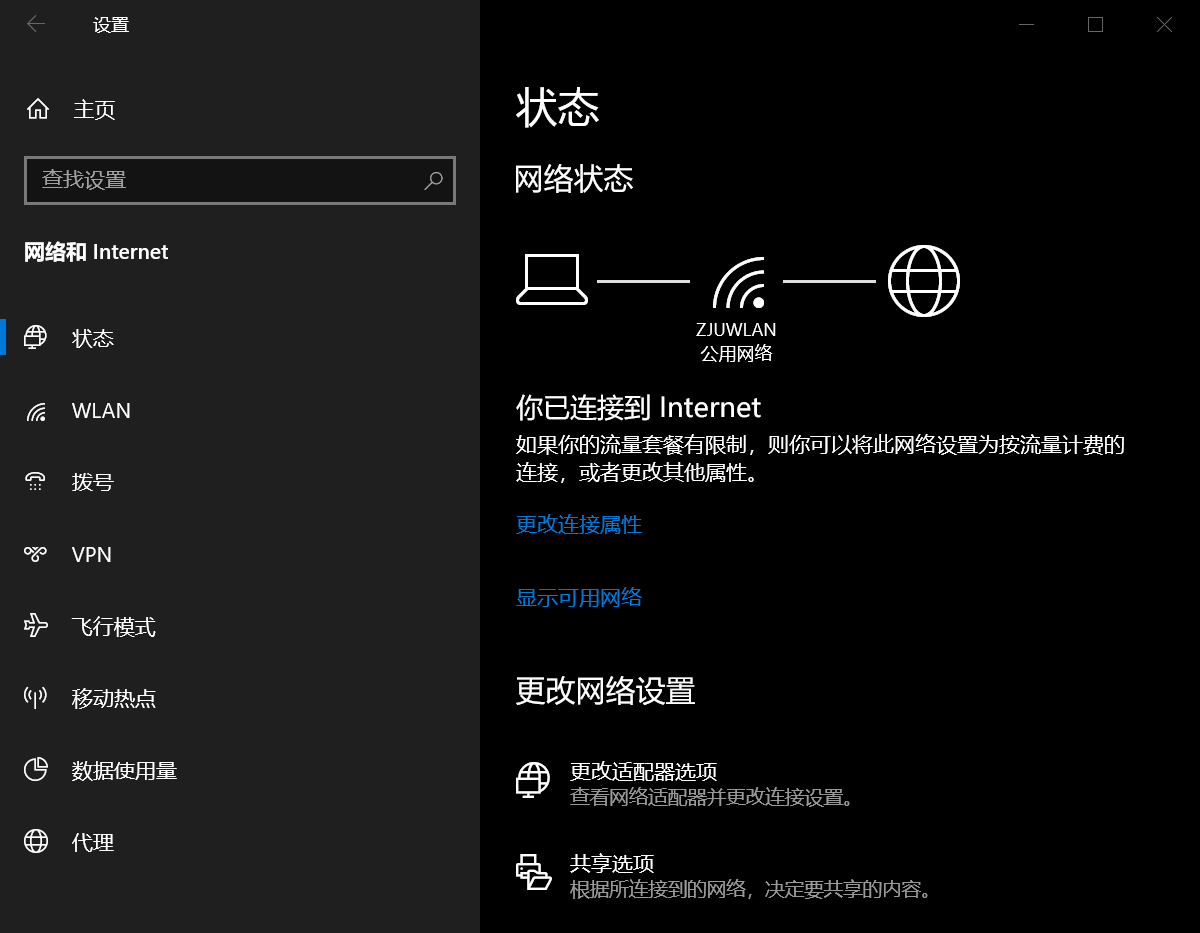
Task: Select the 状态 menu item
Action: tap(93, 338)
